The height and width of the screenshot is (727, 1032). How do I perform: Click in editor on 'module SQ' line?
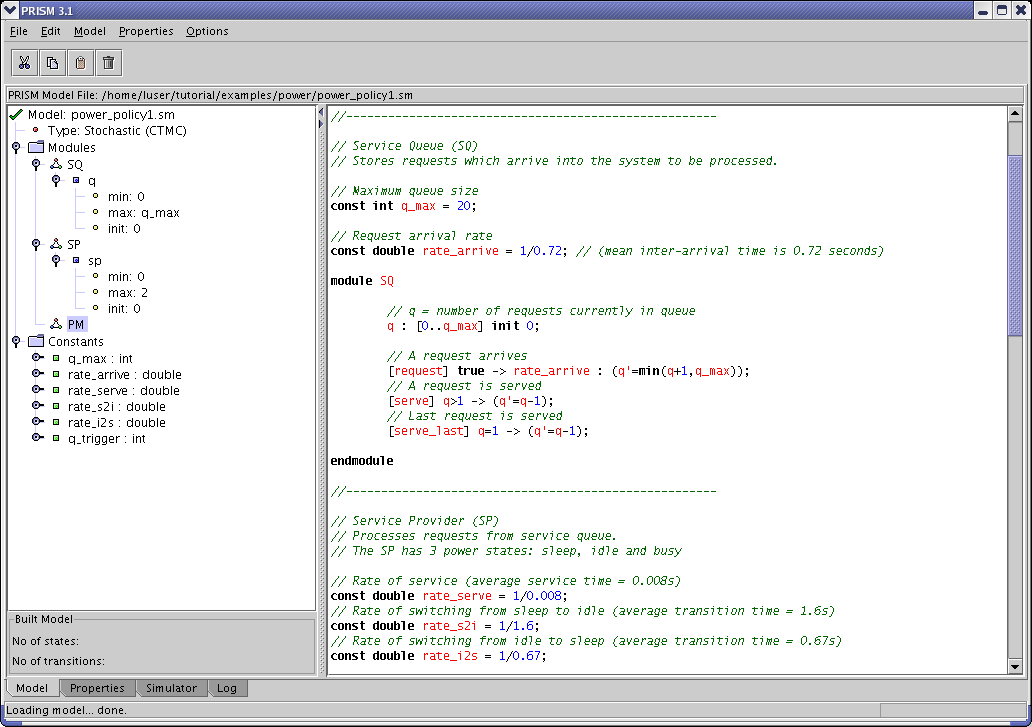coord(362,281)
